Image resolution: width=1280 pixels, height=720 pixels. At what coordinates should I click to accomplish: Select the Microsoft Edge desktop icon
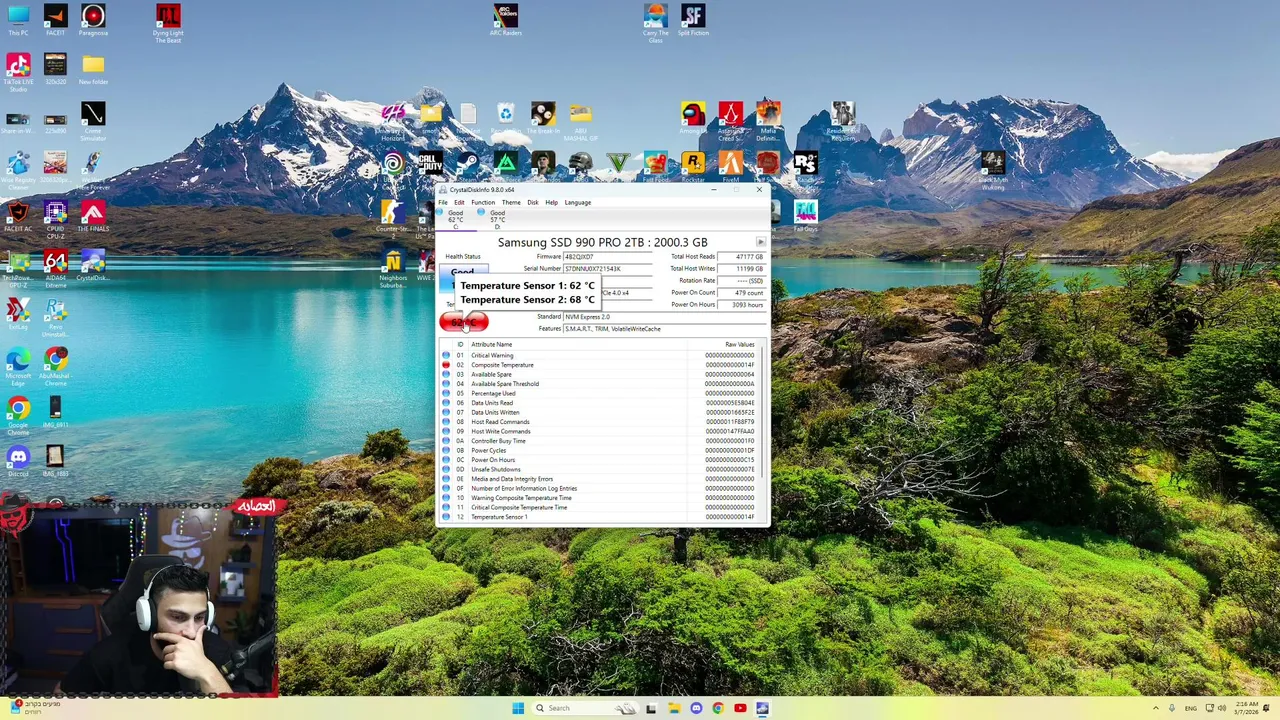pos(18,367)
